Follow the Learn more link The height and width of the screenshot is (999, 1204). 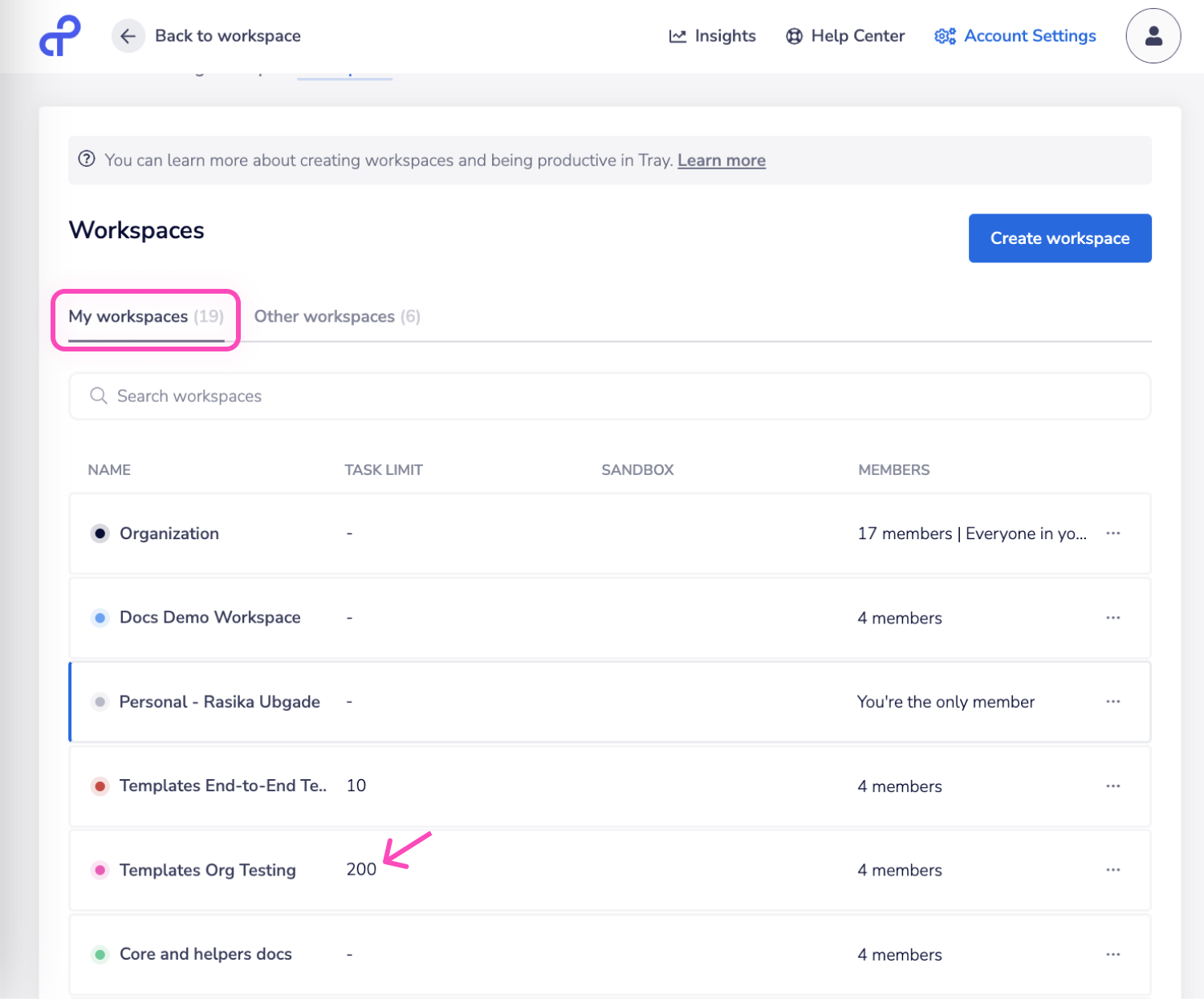(721, 160)
